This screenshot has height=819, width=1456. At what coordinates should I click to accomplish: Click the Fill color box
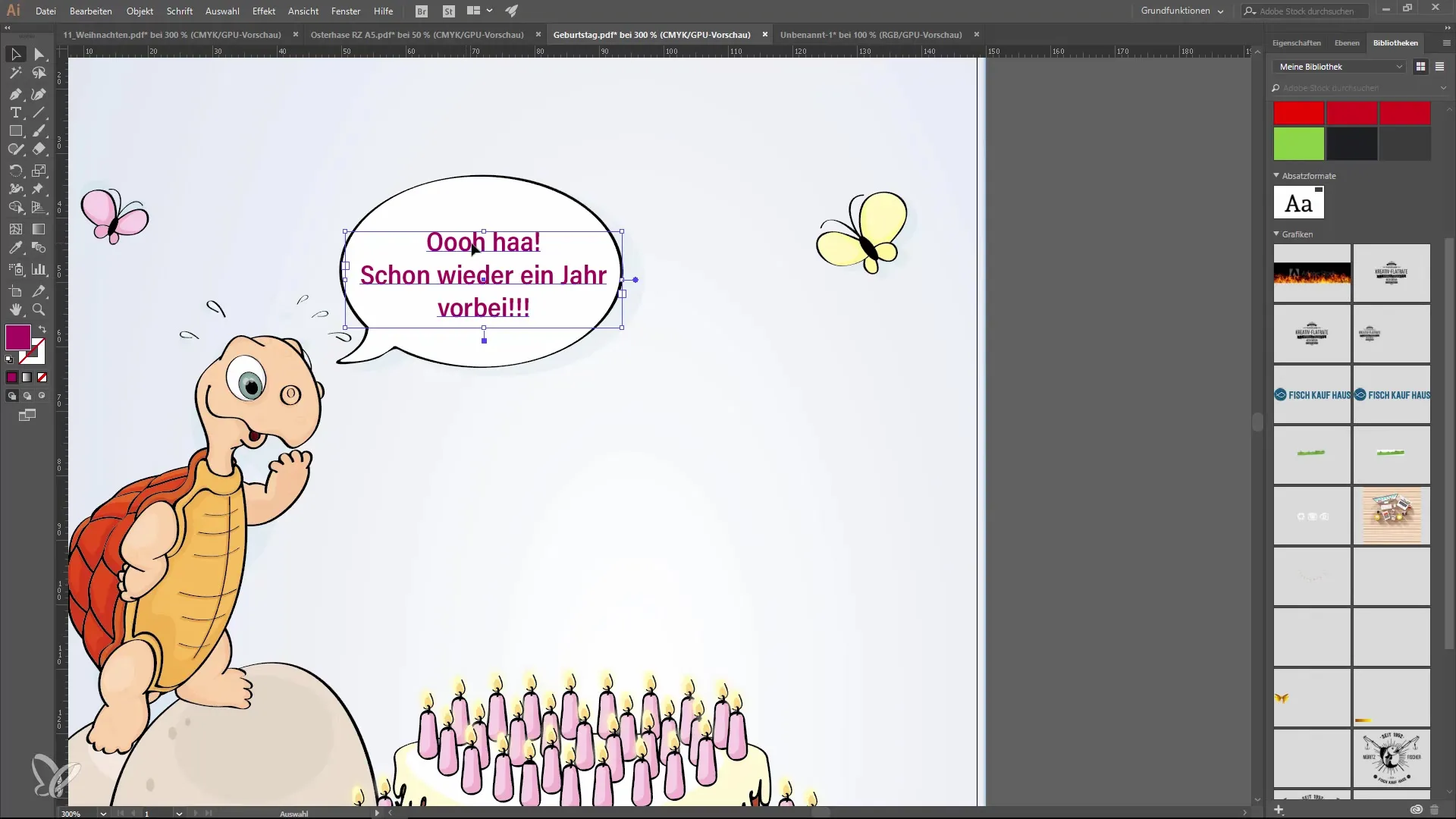(x=18, y=337)
